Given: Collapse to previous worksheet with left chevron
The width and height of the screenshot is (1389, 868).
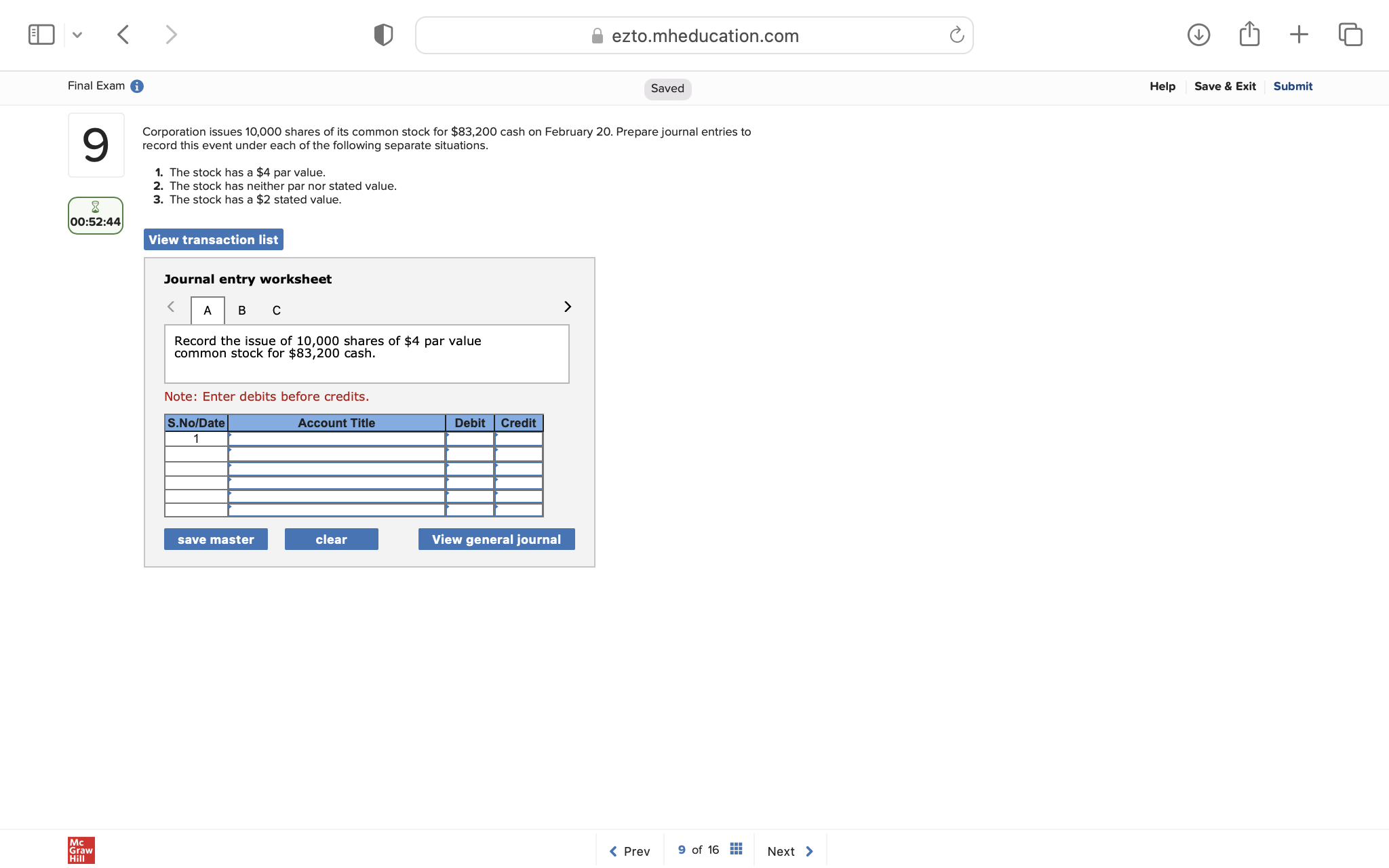Looking at the screenshot, I should click(171, 307).
